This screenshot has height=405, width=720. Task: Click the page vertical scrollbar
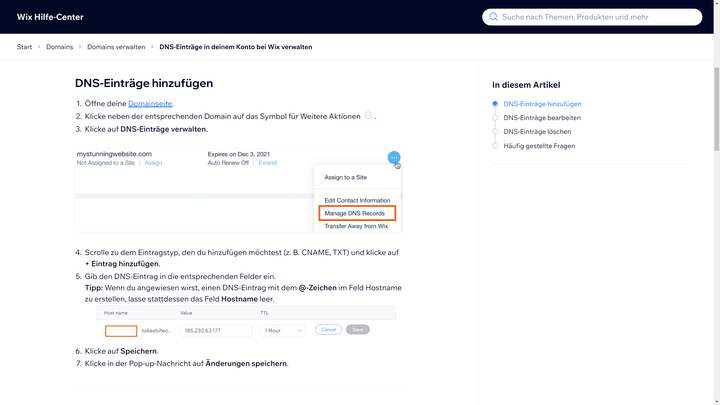(716, 109)
